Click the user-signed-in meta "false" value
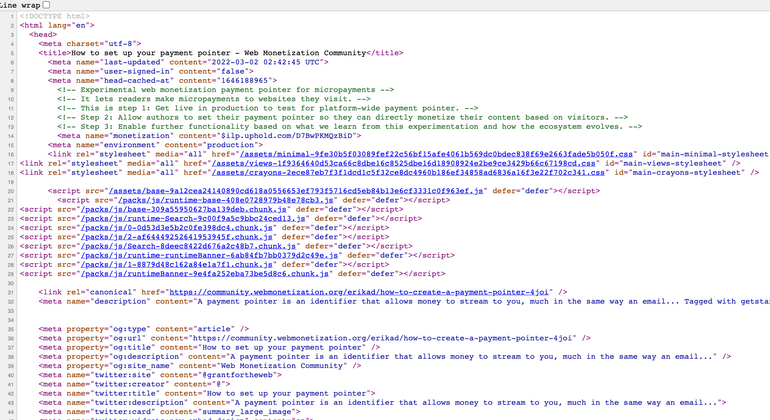The height and width of the screenshot is (420, 770). click(x=234, y=72)
